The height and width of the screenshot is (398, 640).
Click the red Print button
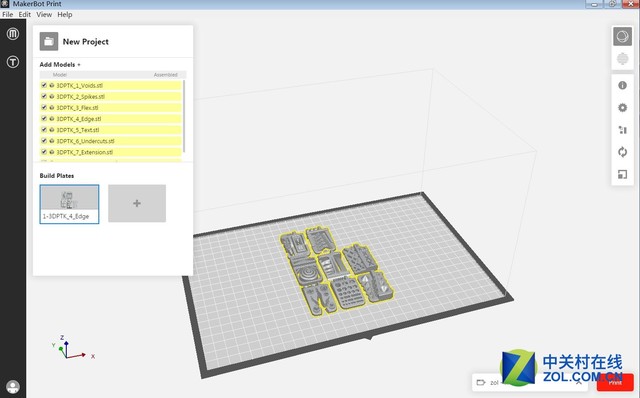(615, 382)
